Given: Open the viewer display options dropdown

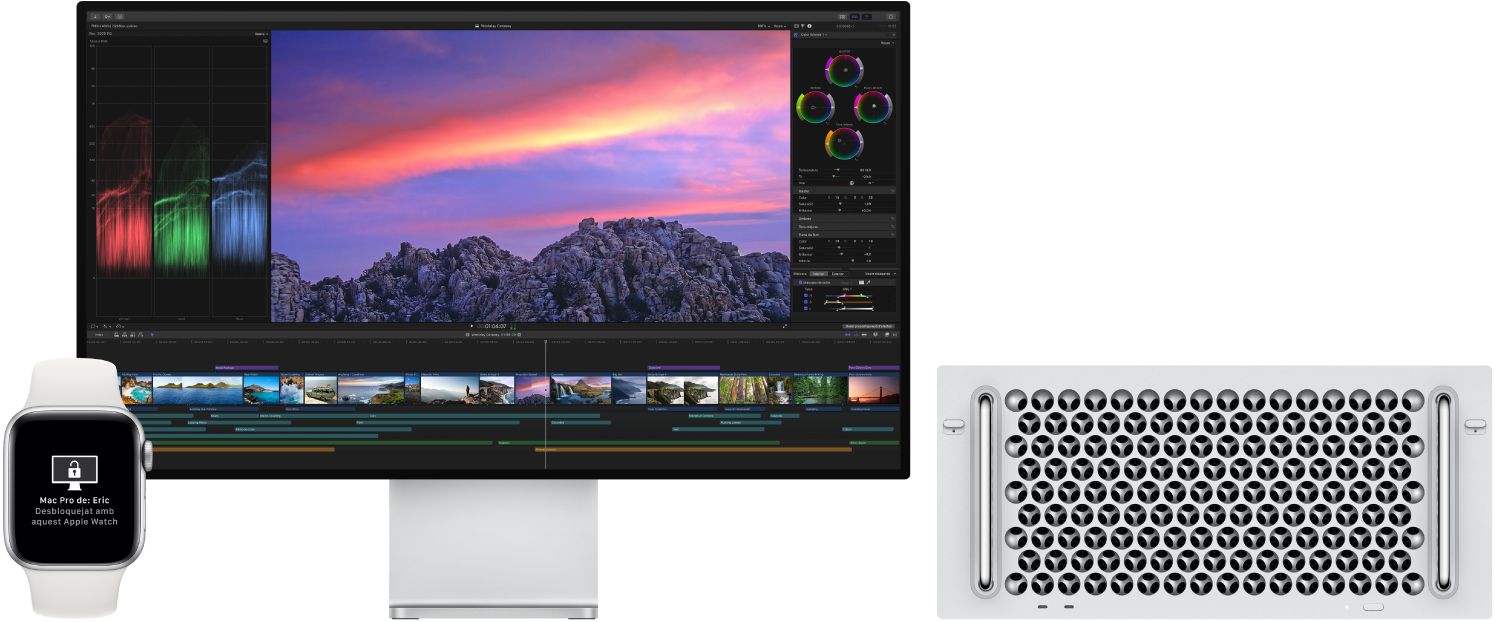Looking at the screenshot, I should (778, 27).
